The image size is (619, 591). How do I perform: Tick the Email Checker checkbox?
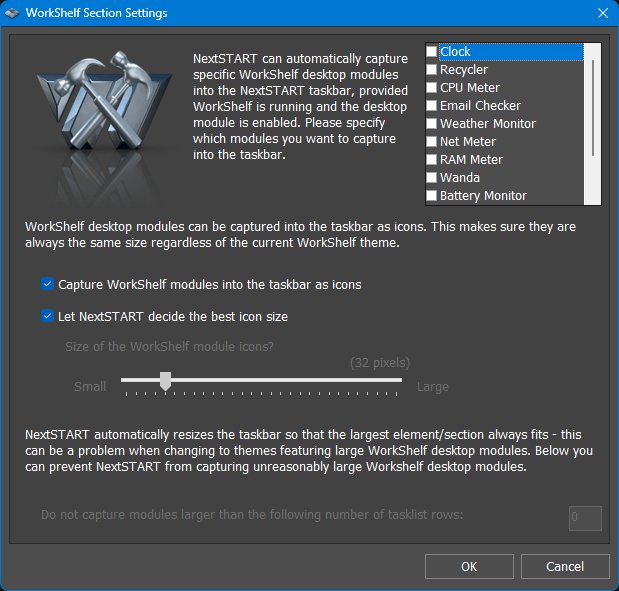[431, 105]
